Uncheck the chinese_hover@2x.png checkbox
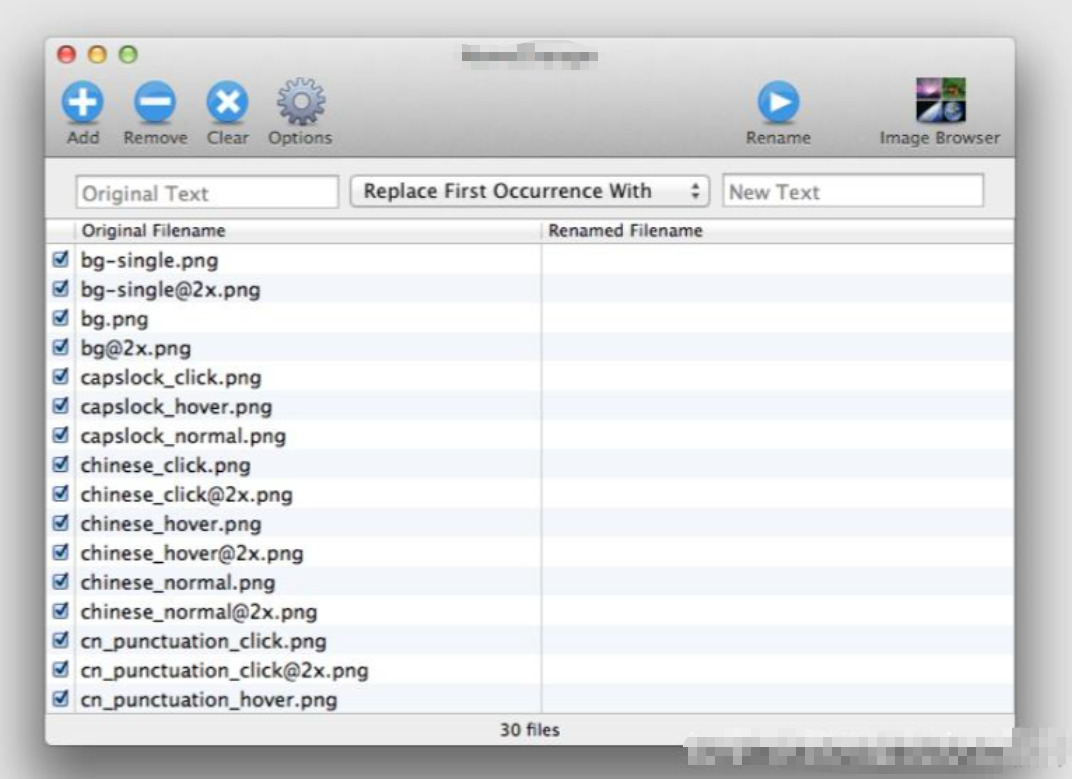 point(60,553)
